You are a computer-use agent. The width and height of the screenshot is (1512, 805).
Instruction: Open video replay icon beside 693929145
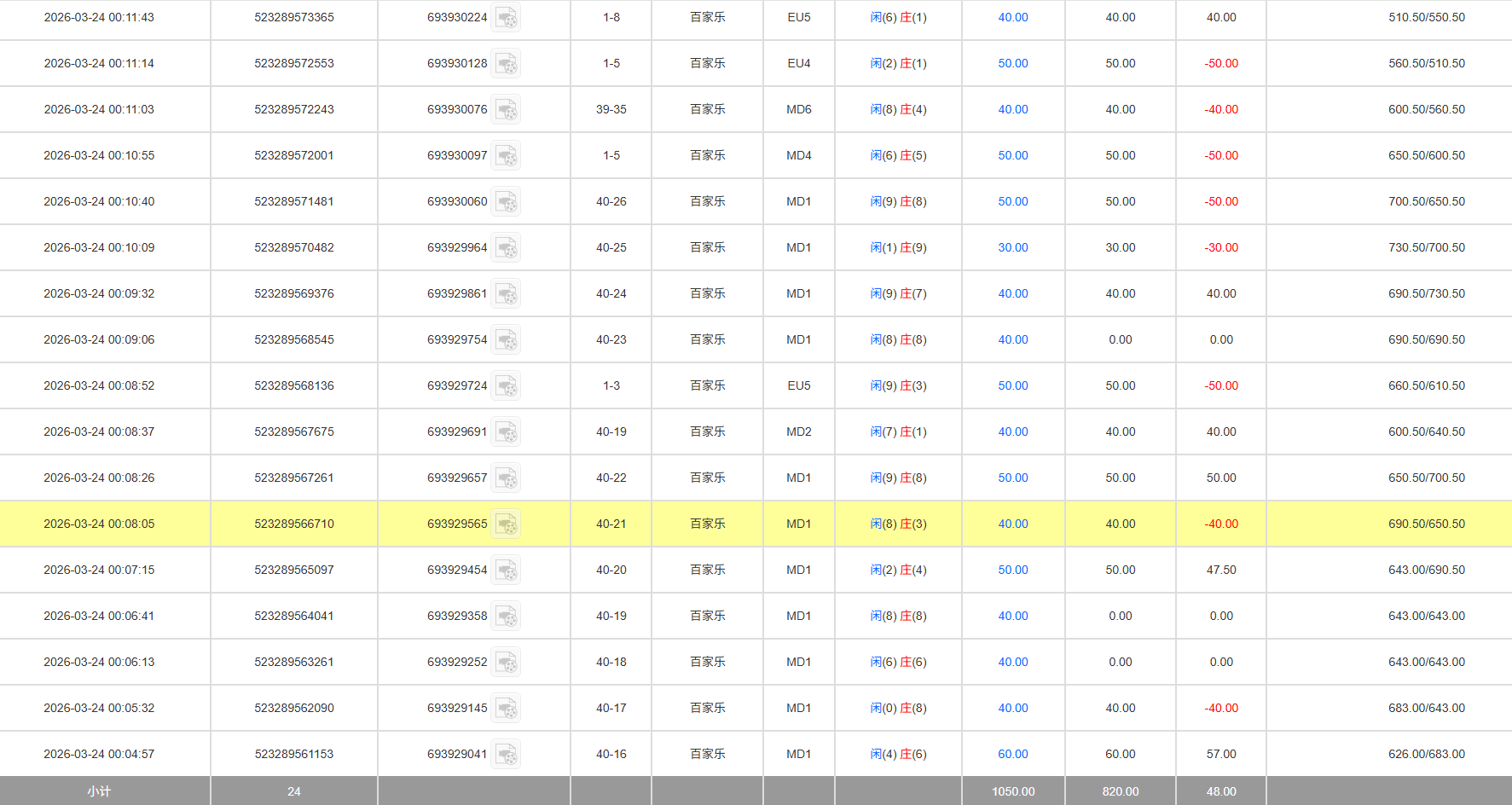pyautogui.click(x=506, y=709)
